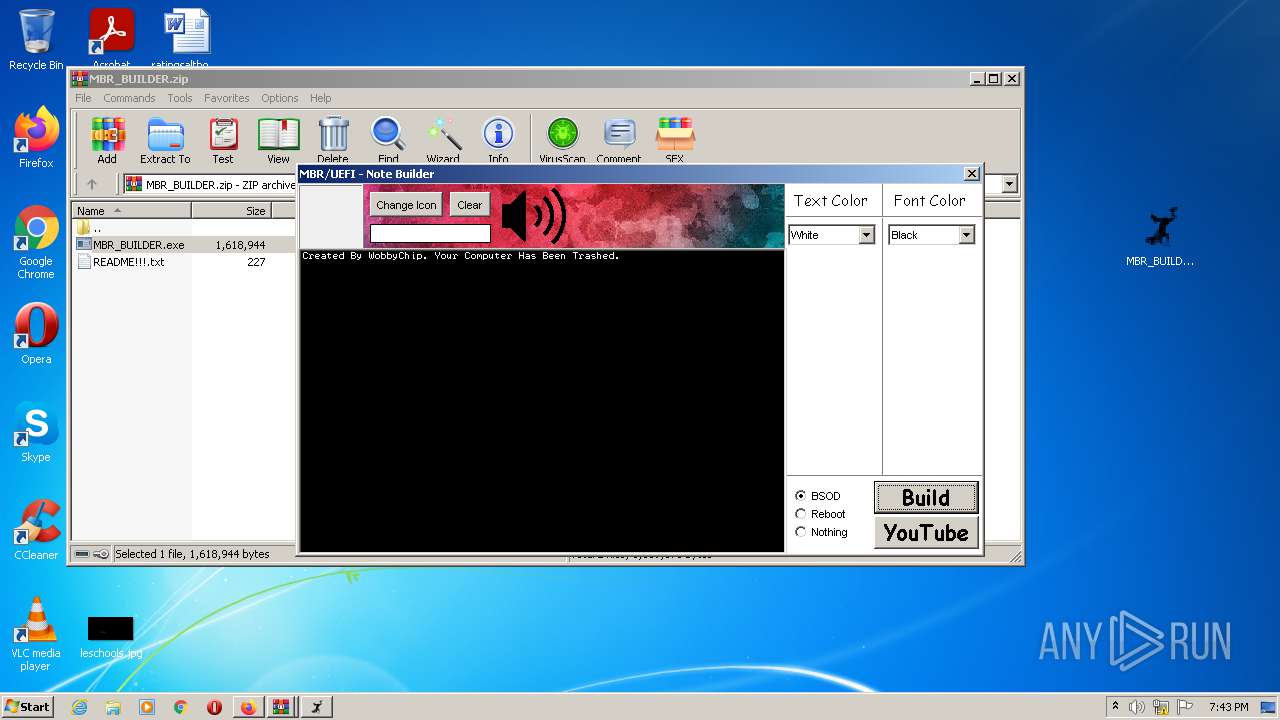Click Internet Explorer in the taskbar
Viewport: 1280px width, 720px height.
coord(79,707)
